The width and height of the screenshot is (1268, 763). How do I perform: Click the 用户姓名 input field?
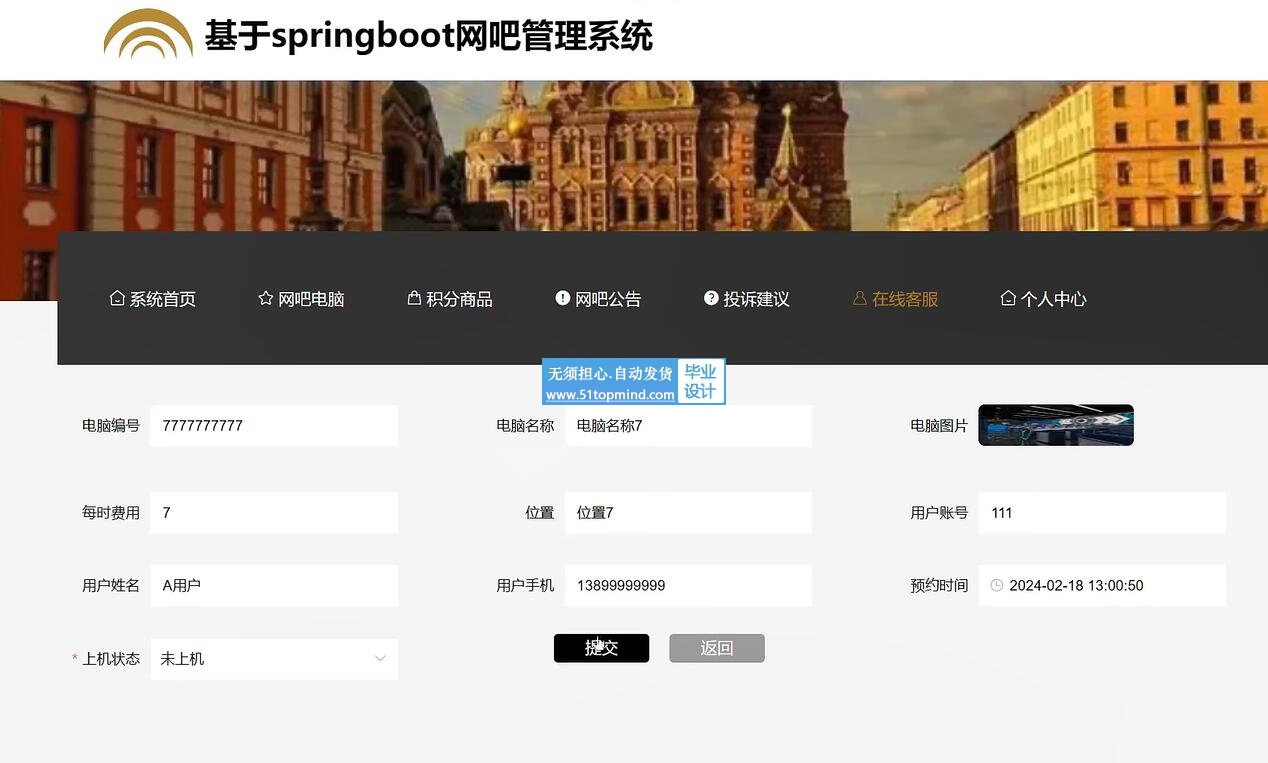click(274, 585)
